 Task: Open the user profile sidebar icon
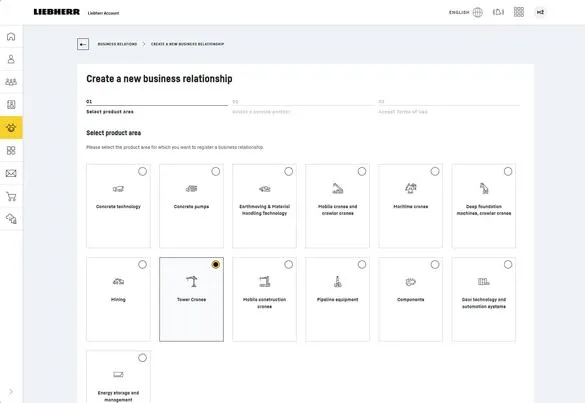[11, 59]
